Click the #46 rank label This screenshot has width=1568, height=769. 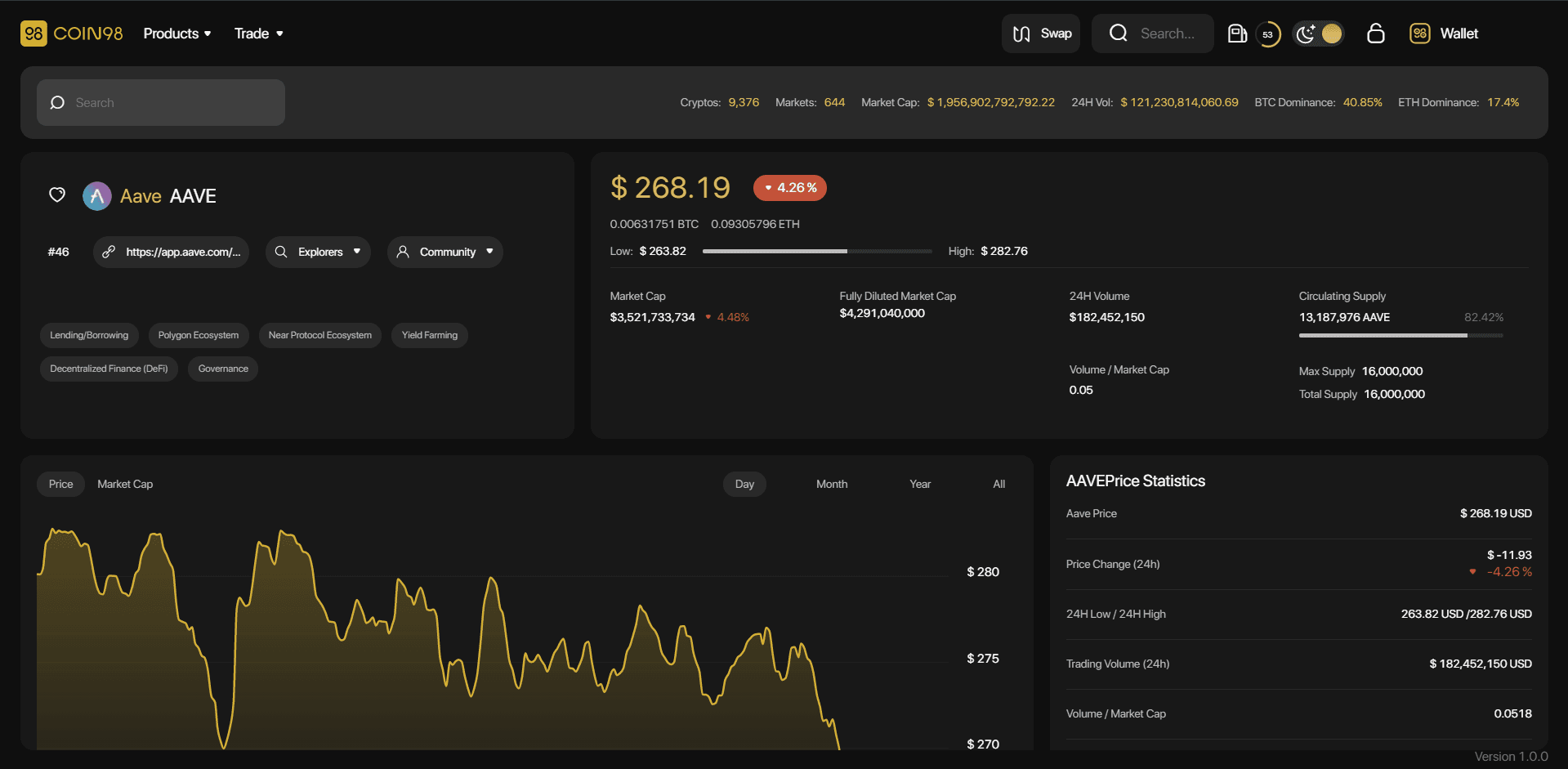(58, 252)
